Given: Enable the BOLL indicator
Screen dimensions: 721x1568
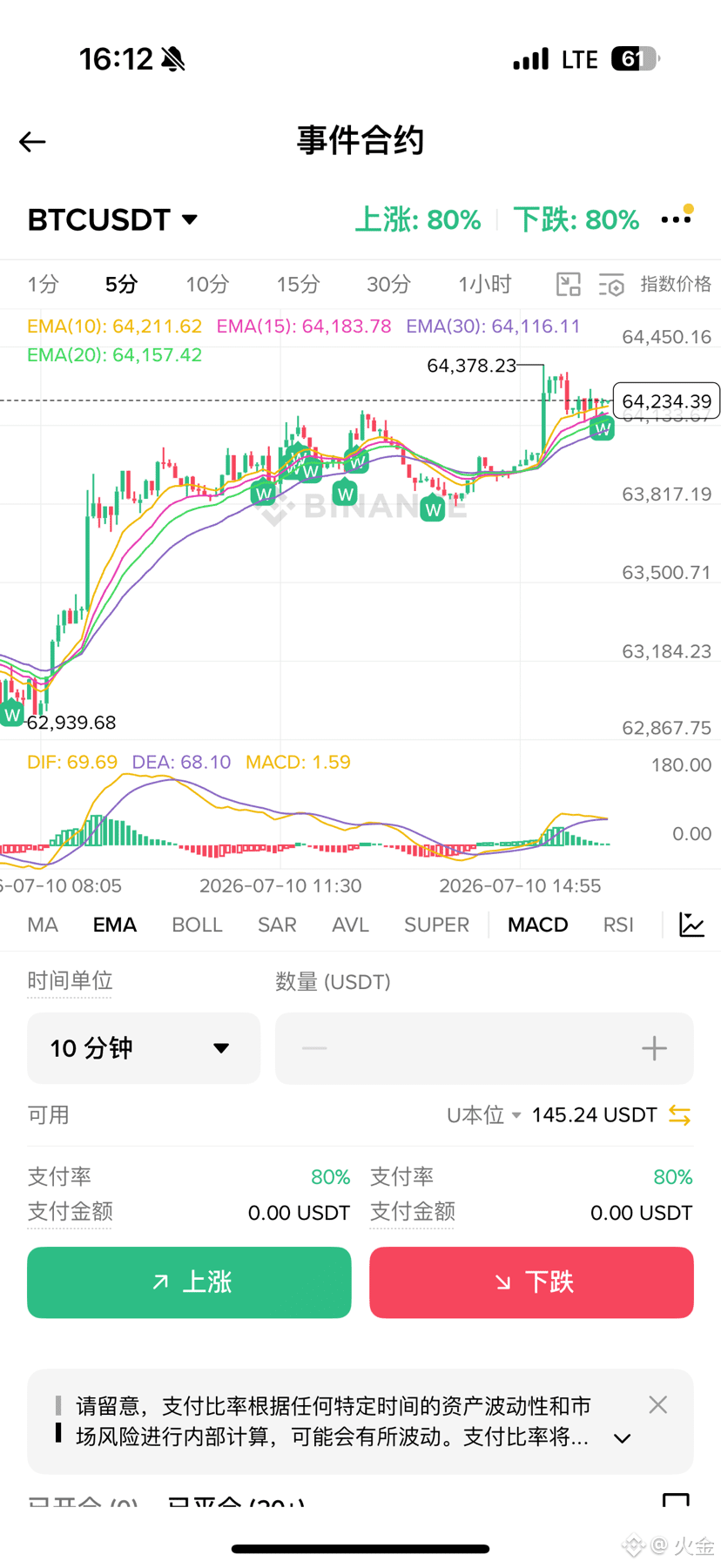Looking at the screenshot, I should [x=197, y=925].
